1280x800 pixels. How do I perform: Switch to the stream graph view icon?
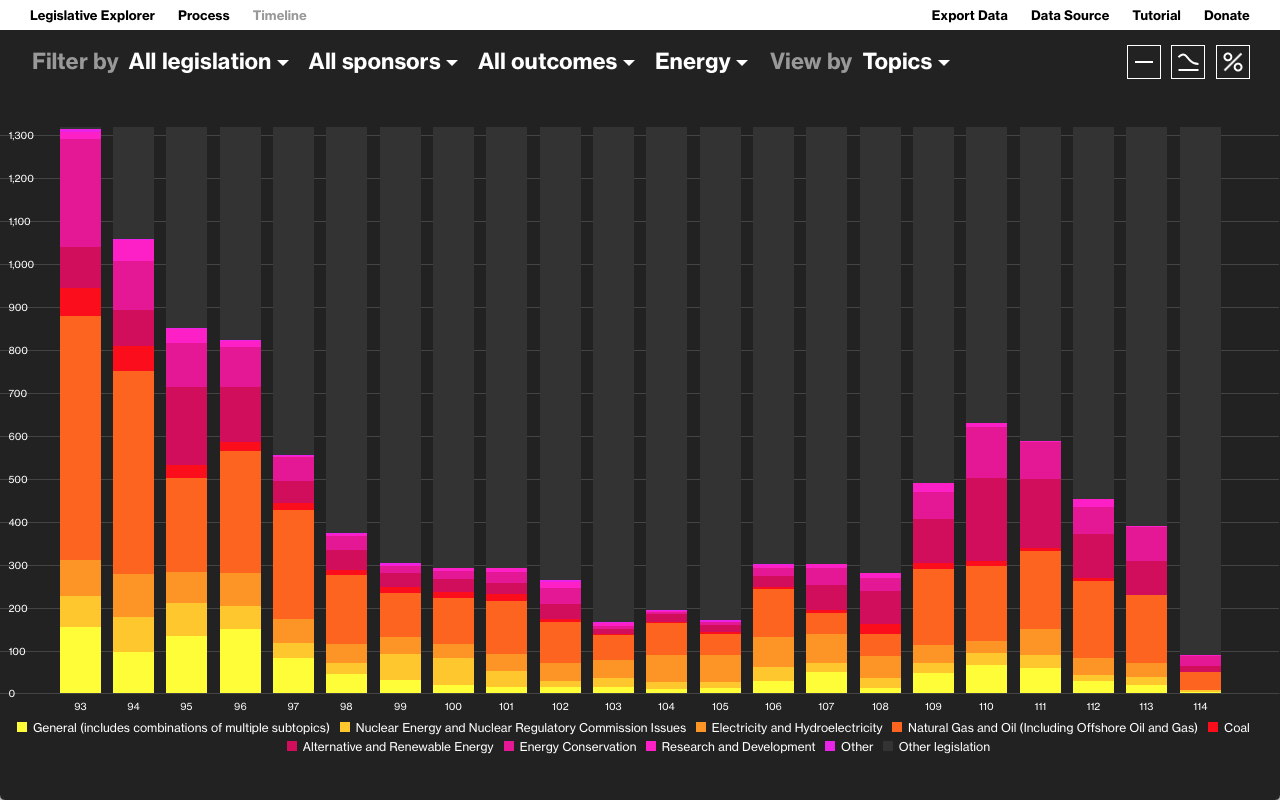point(1188,61)
